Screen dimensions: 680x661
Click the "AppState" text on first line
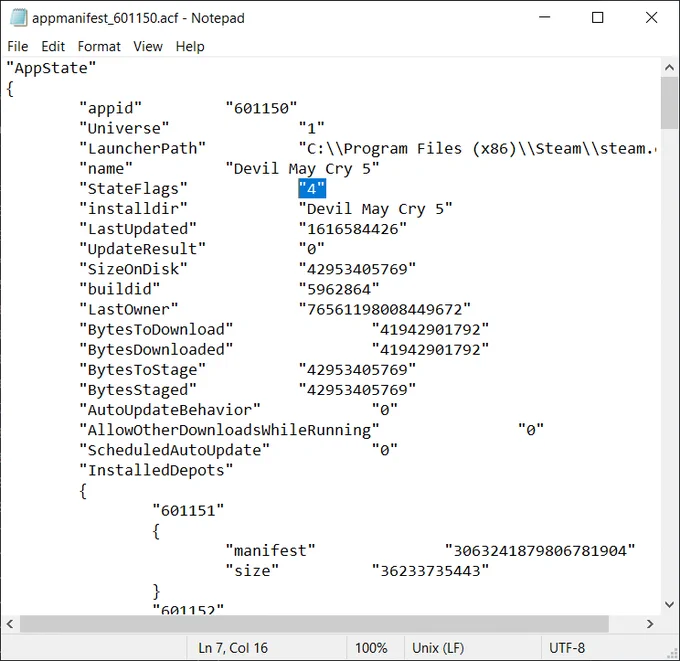coord(51,68)
